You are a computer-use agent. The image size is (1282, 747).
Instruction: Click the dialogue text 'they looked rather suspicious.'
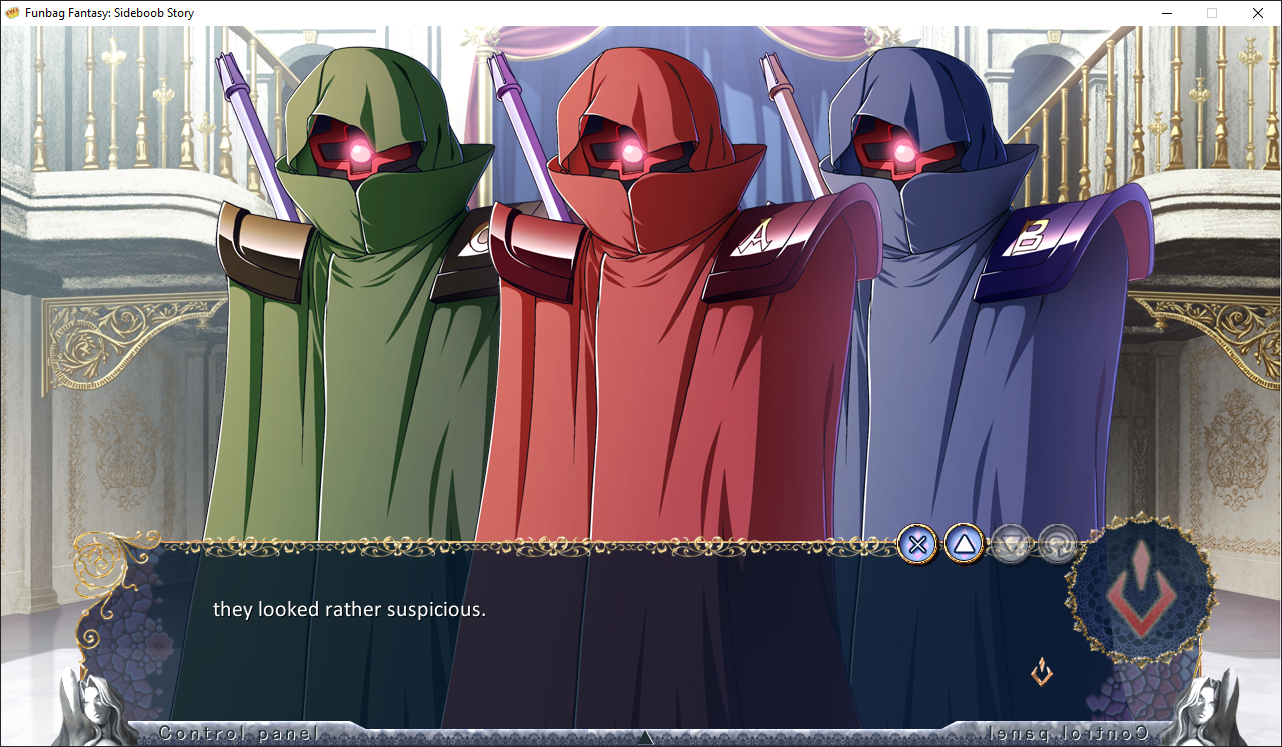349,609
